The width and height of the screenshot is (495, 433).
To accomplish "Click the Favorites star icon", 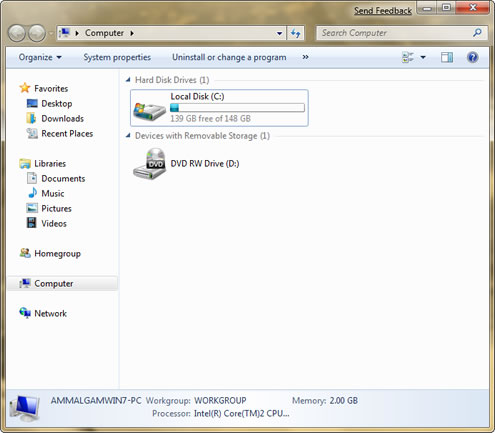I will [25, 88].
